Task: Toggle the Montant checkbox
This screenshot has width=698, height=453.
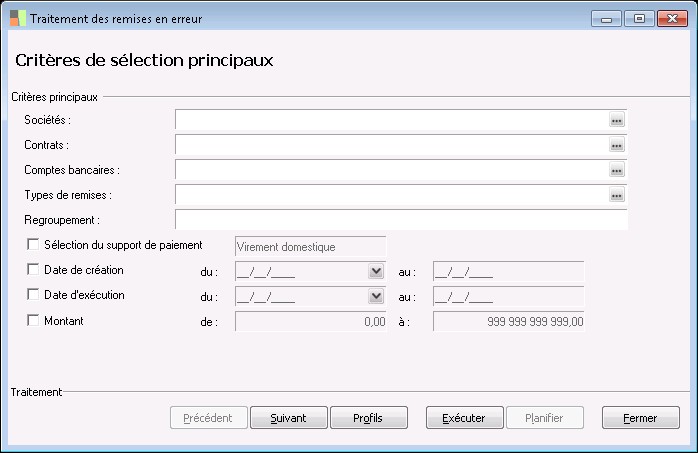Action: tap(33, 321)
